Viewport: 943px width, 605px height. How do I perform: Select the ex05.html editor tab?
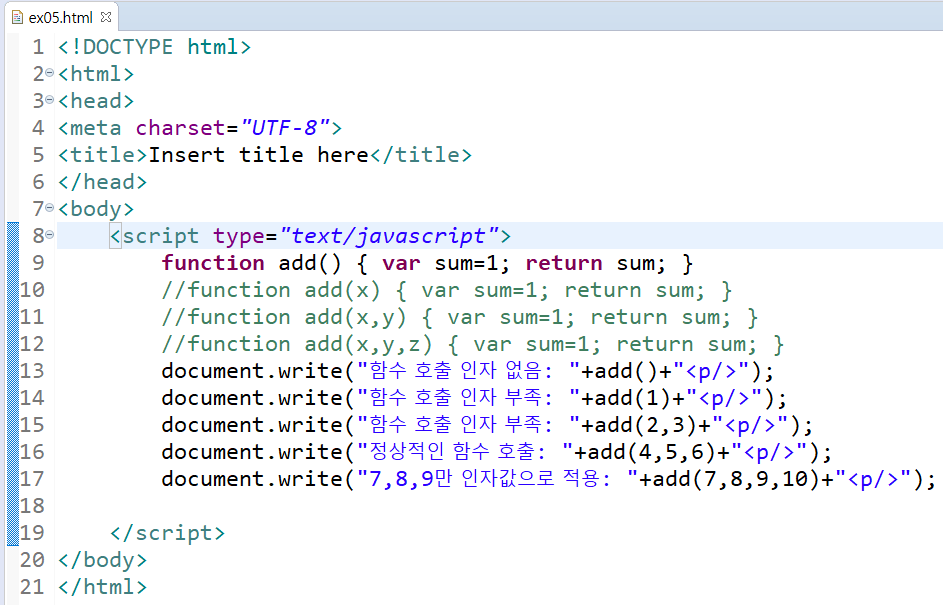coord(62,17)
